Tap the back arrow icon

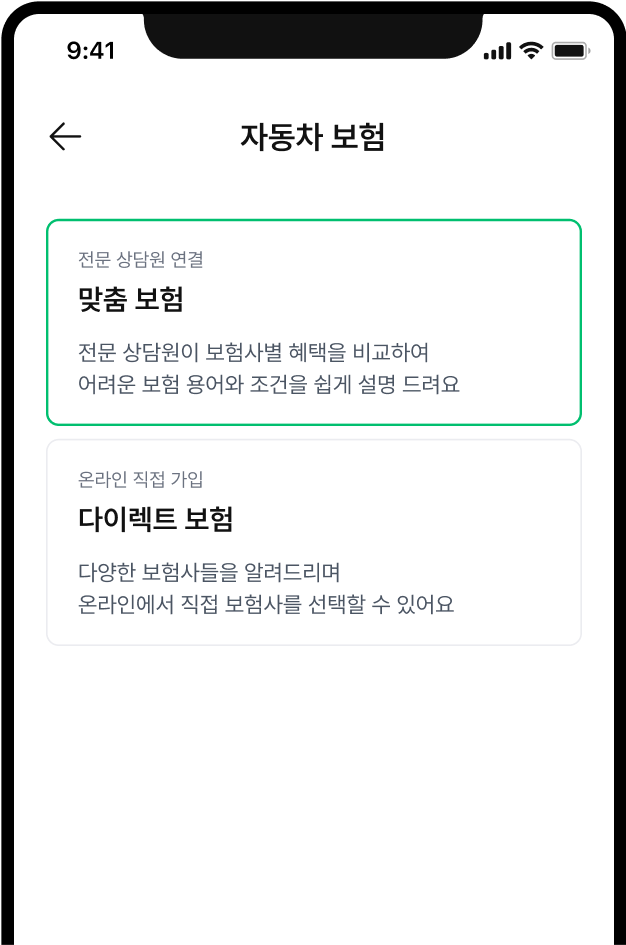[65, 137]
